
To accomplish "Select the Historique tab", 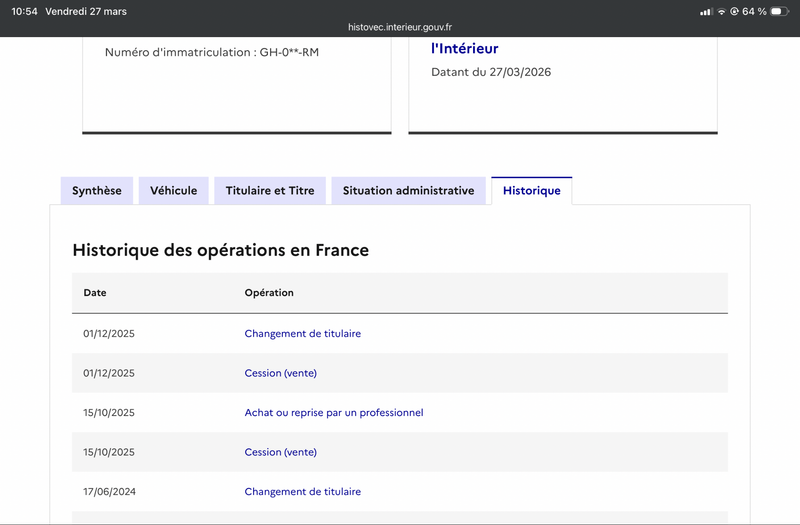I will (x=532, y=190).
